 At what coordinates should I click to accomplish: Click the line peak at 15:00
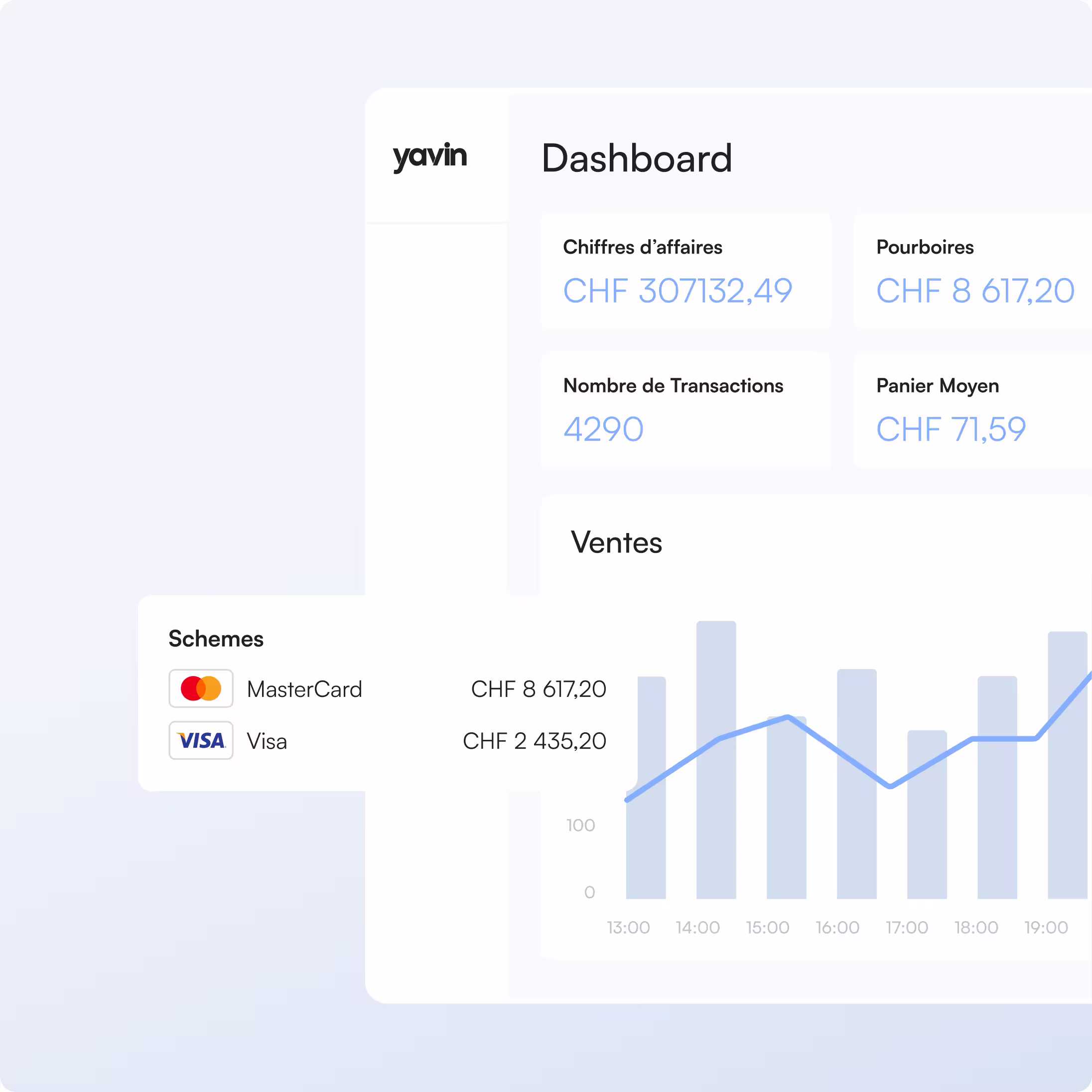[x=787, y=717]
